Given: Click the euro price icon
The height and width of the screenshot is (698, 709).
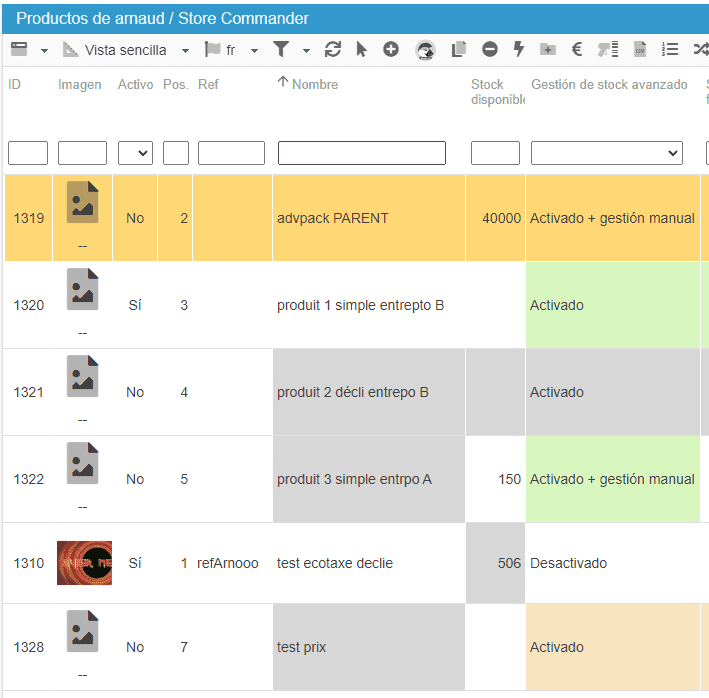Looking at the screenshot, I should [x=577, y=49].
